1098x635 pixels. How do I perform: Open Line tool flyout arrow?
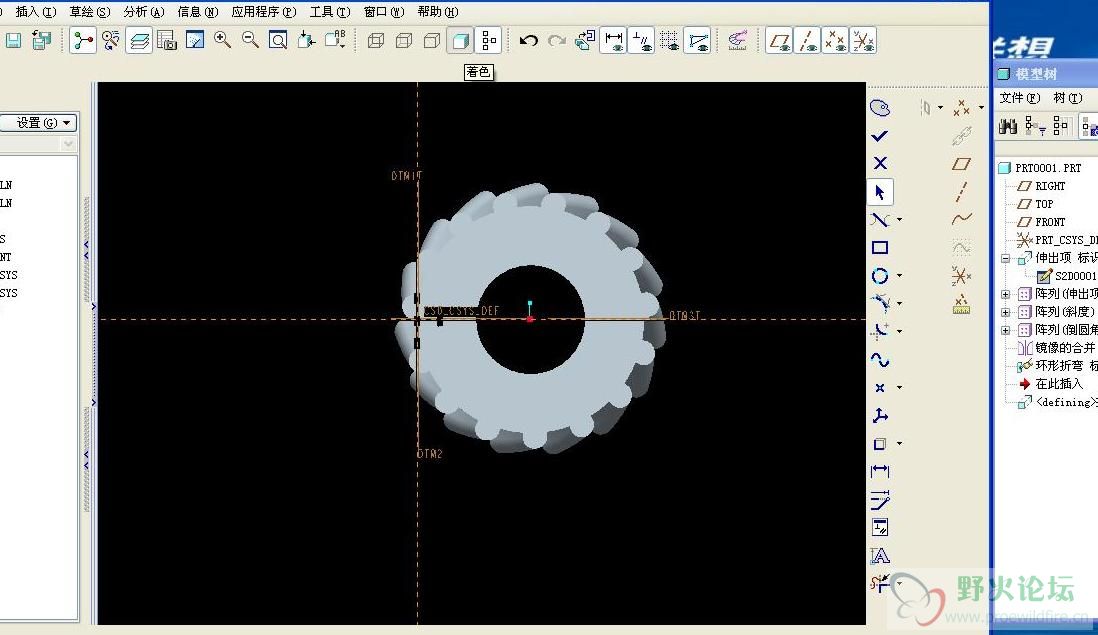click(900, 220)
